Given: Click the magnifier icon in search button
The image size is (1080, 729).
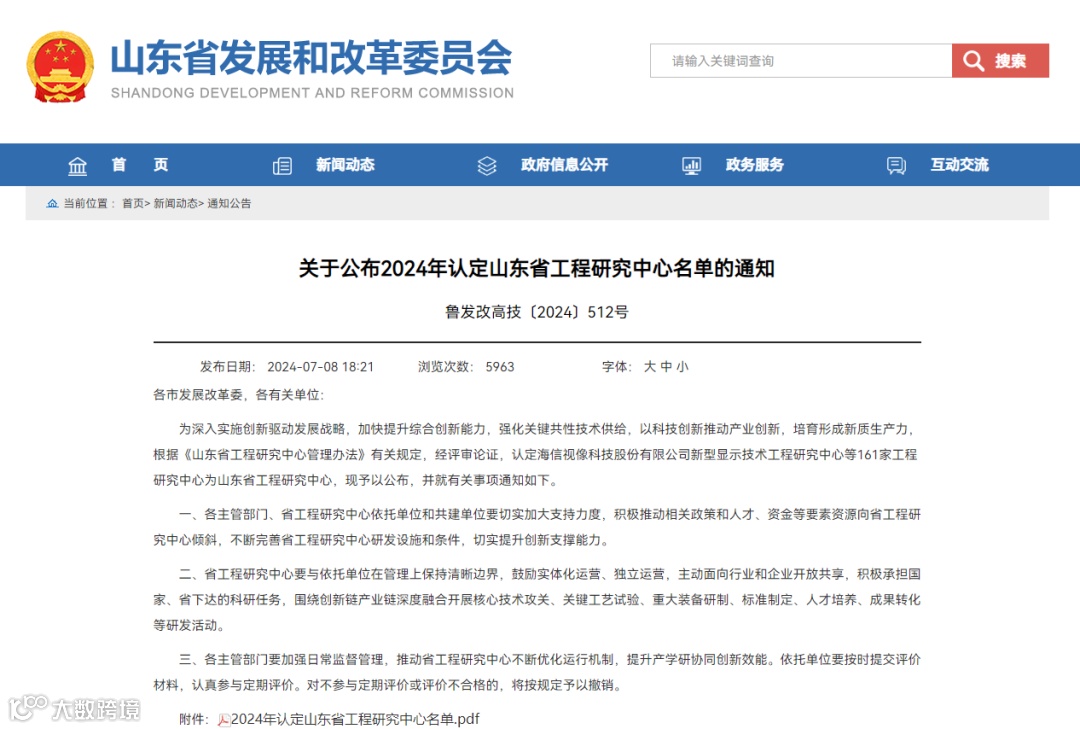Looking at the screenshot, I should pyautogui.click(x=973, y=61).
